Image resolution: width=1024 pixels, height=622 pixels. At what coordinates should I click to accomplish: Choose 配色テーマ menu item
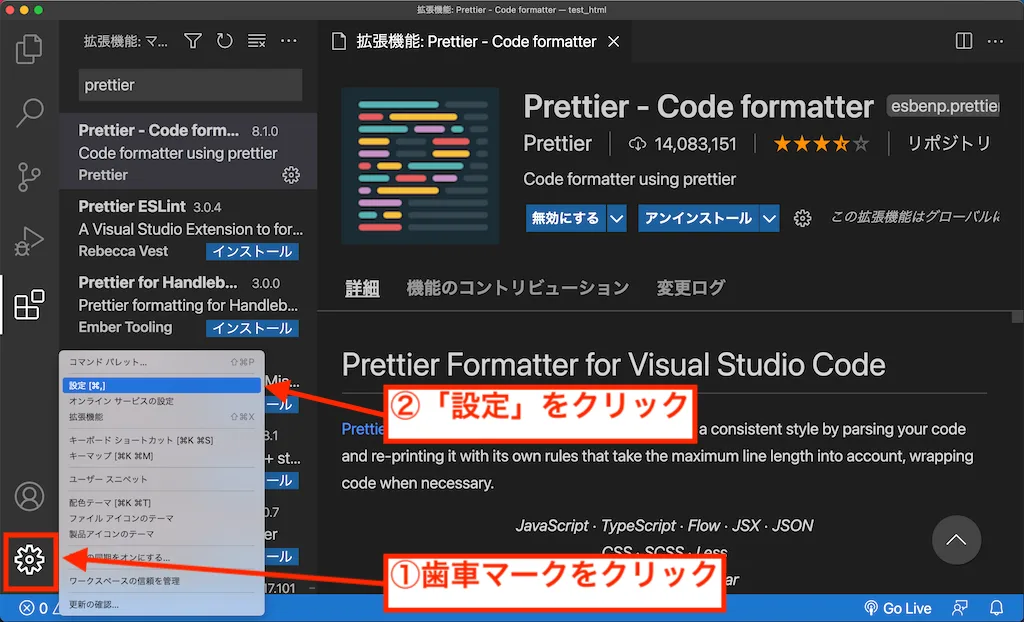tap(161, 503)
